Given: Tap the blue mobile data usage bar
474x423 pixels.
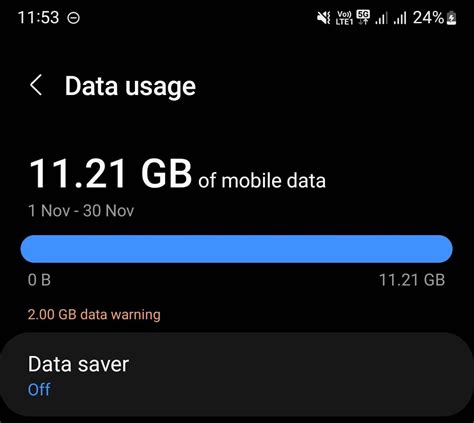Looking at the screenshot, I should click(x=236, y=249).
